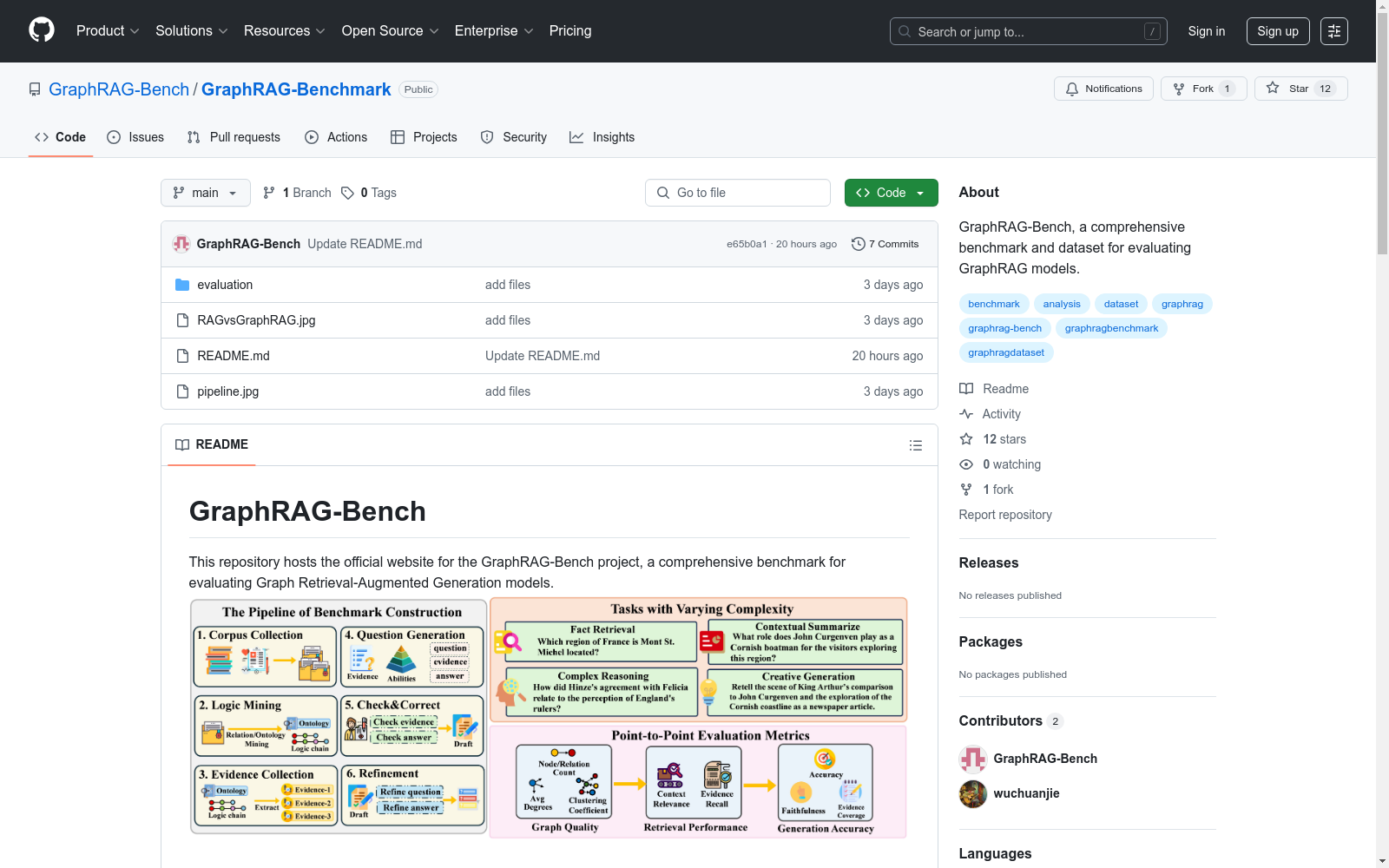Click the pulse icon next to Activity
The image size is (1389, 868).
966,414
